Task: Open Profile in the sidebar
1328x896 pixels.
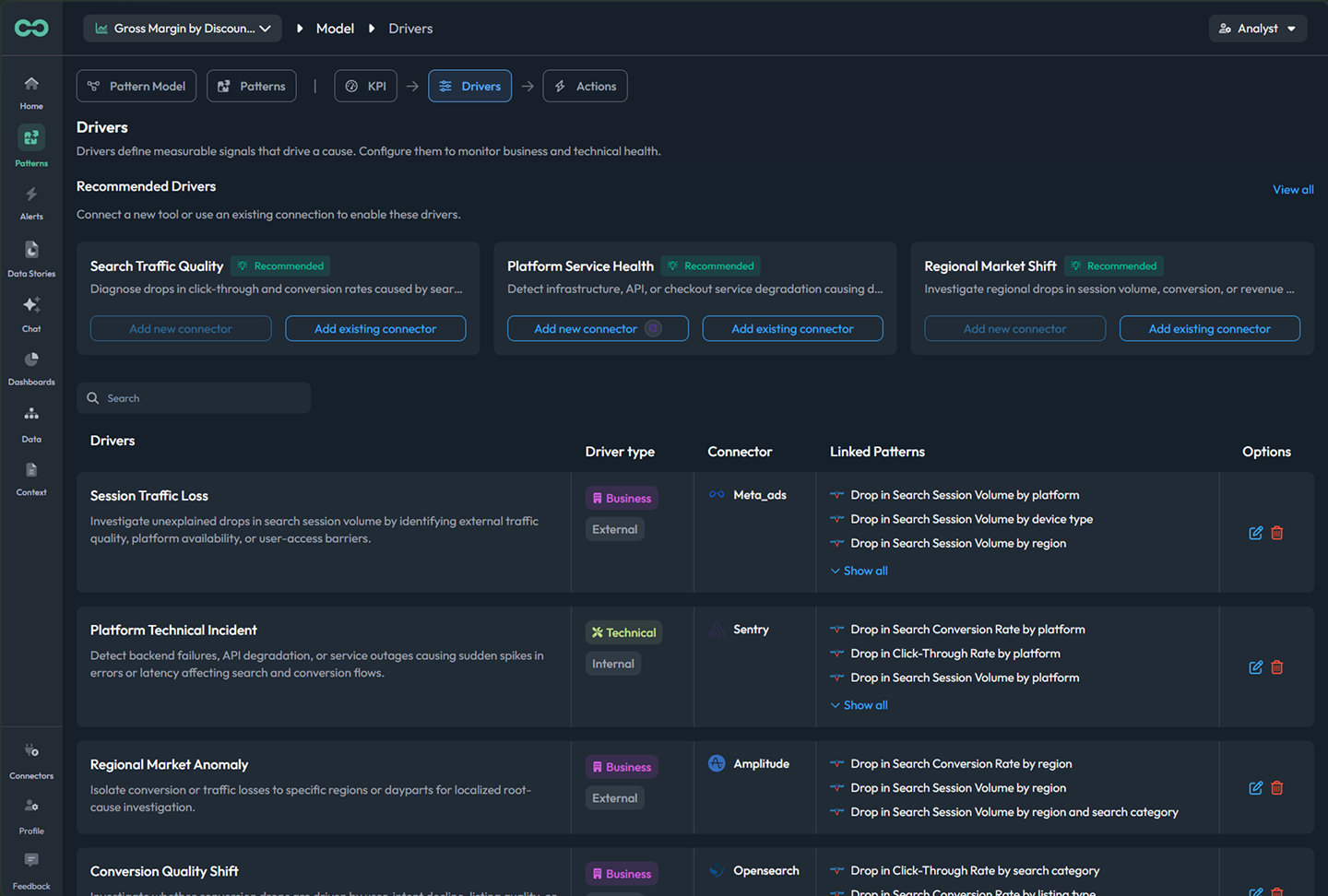Action: 31,818
